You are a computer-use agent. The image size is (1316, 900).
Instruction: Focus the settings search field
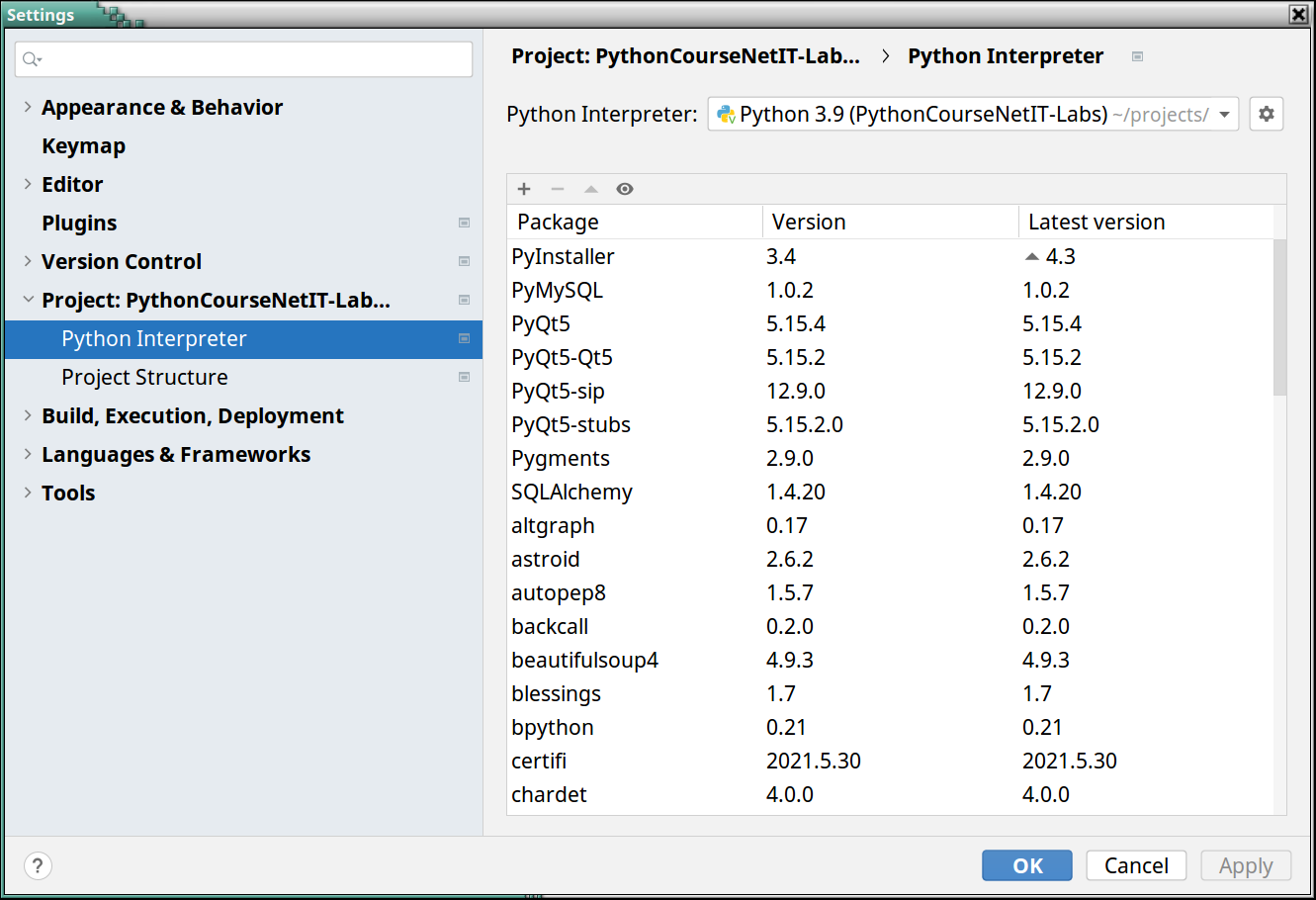click(x=243, y=59)
